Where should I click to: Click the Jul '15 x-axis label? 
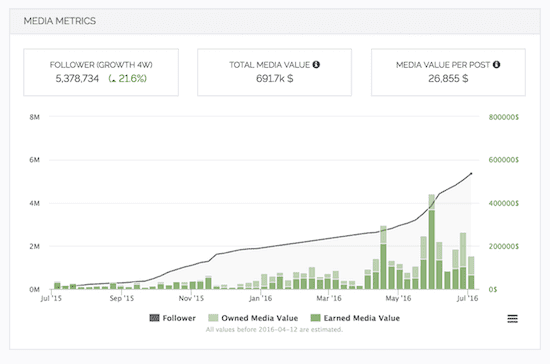[51, 298]
